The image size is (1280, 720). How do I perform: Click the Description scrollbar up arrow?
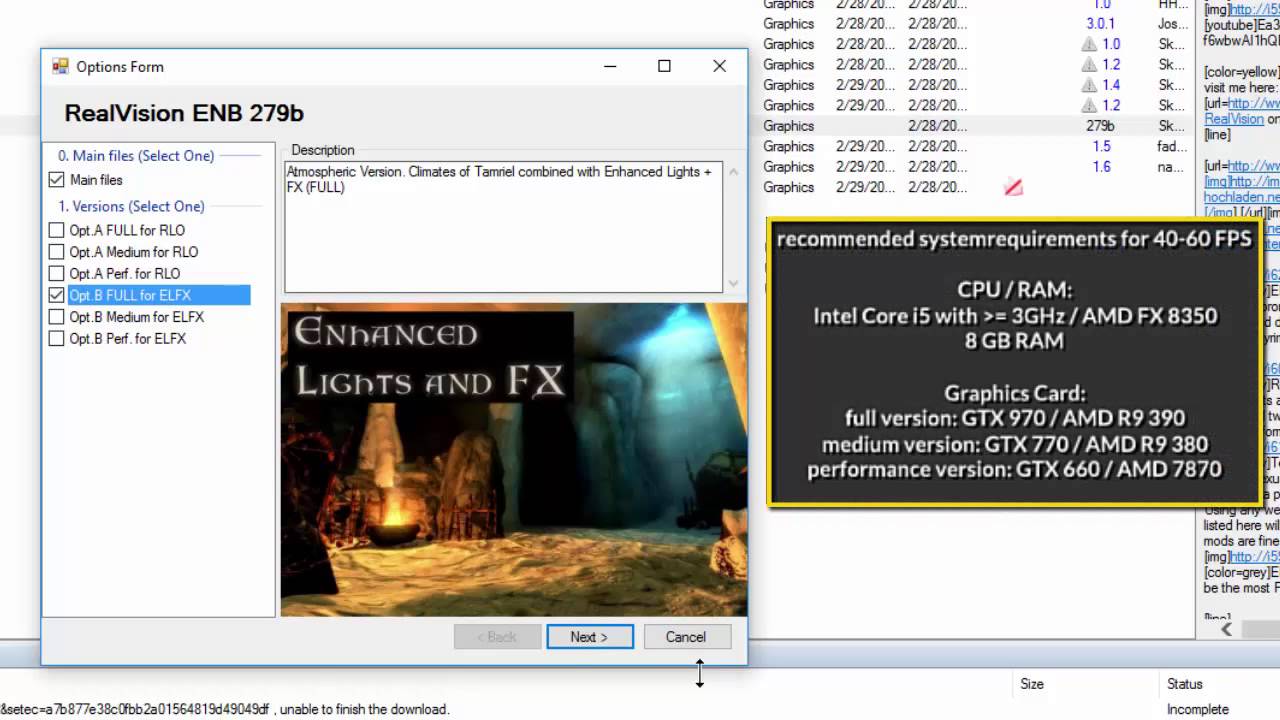point(733,172)
